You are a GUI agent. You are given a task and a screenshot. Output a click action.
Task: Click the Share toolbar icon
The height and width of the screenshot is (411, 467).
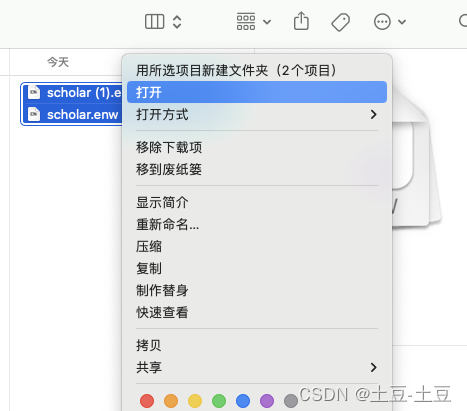[x=301, y=21]
